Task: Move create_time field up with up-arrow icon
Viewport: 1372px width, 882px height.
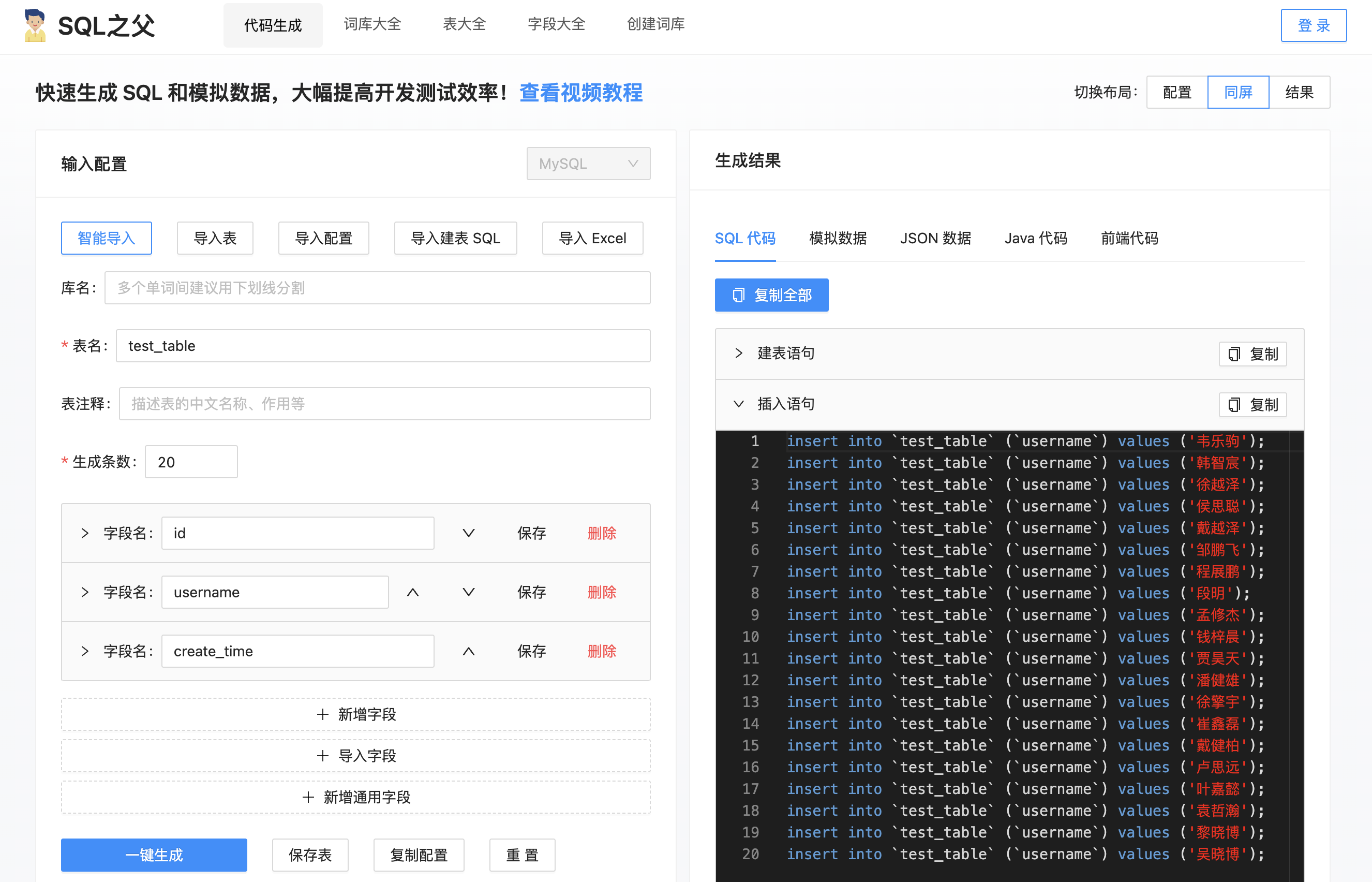Action: pyautogui.click(x=468, y=651)
